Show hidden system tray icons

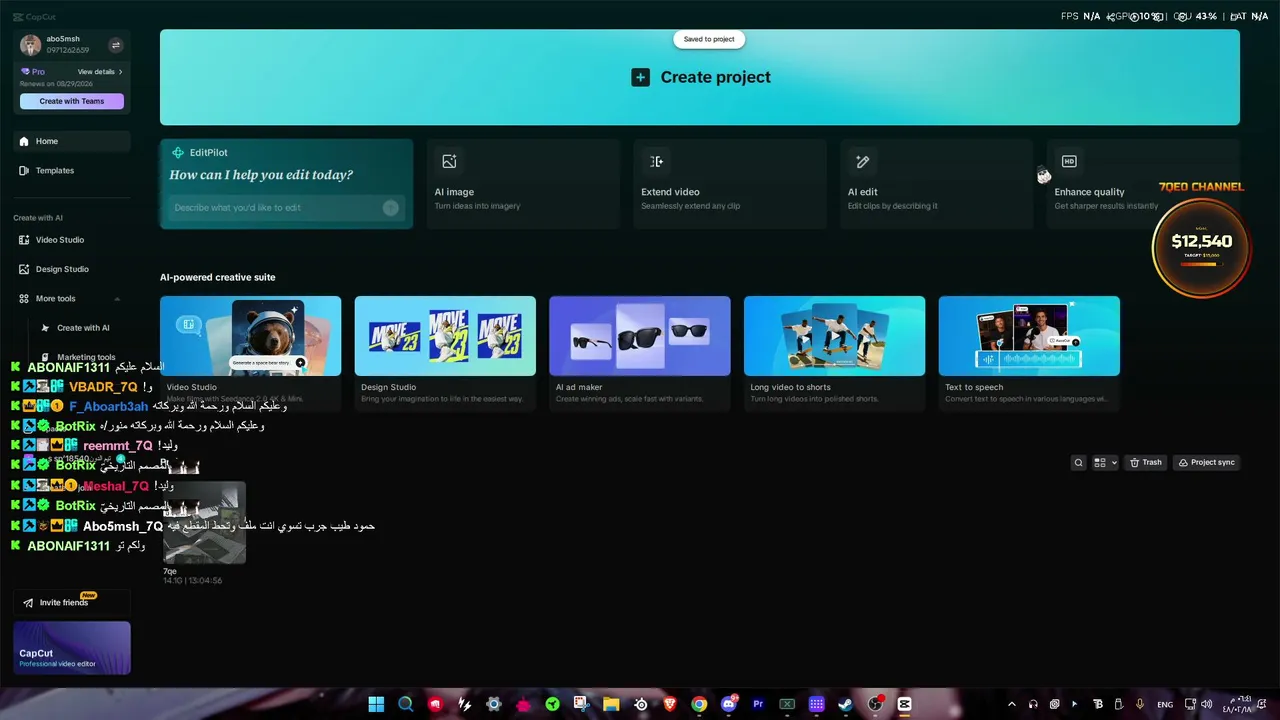point(1011,704)
